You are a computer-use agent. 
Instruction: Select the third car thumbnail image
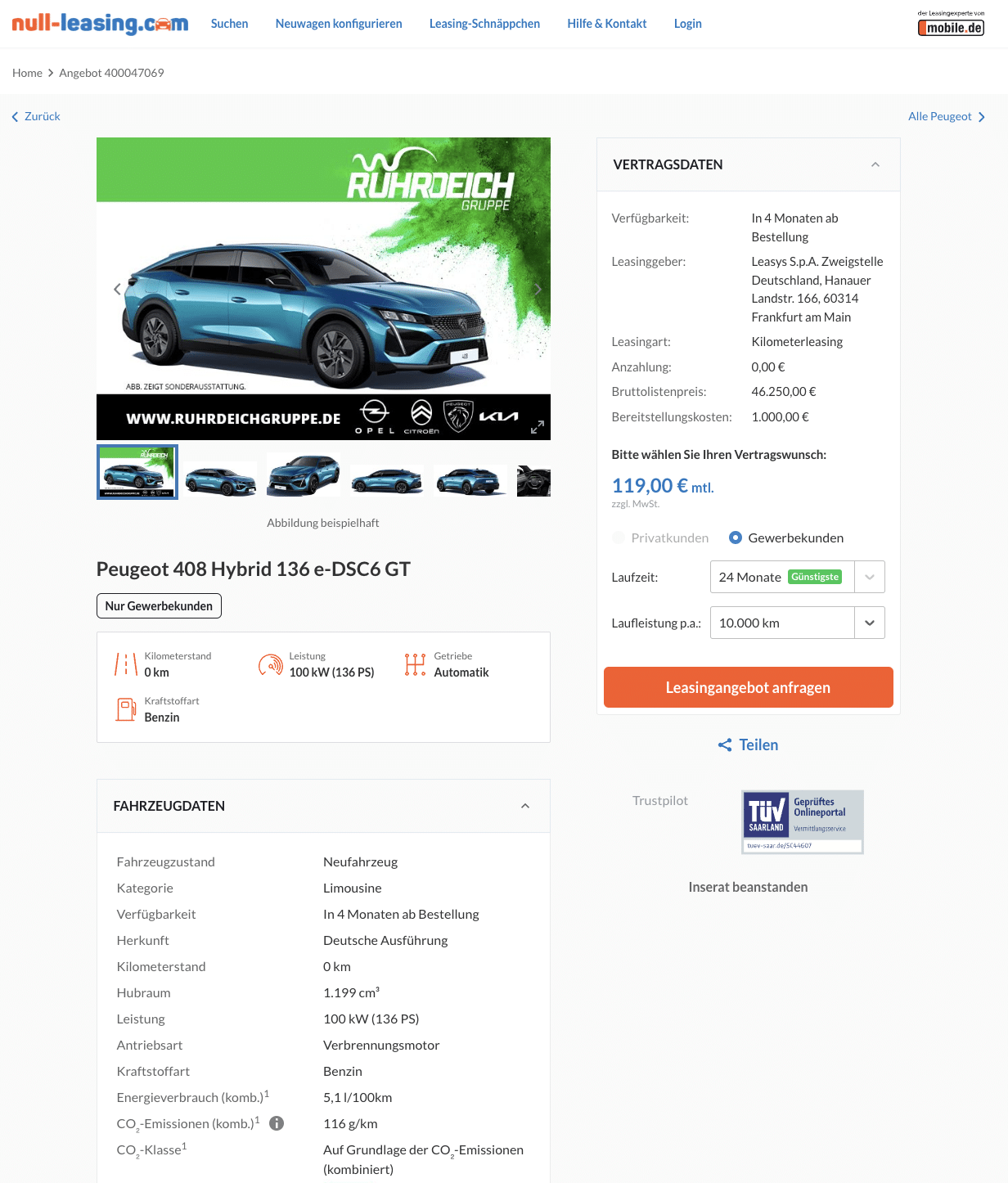click(304, 472)
